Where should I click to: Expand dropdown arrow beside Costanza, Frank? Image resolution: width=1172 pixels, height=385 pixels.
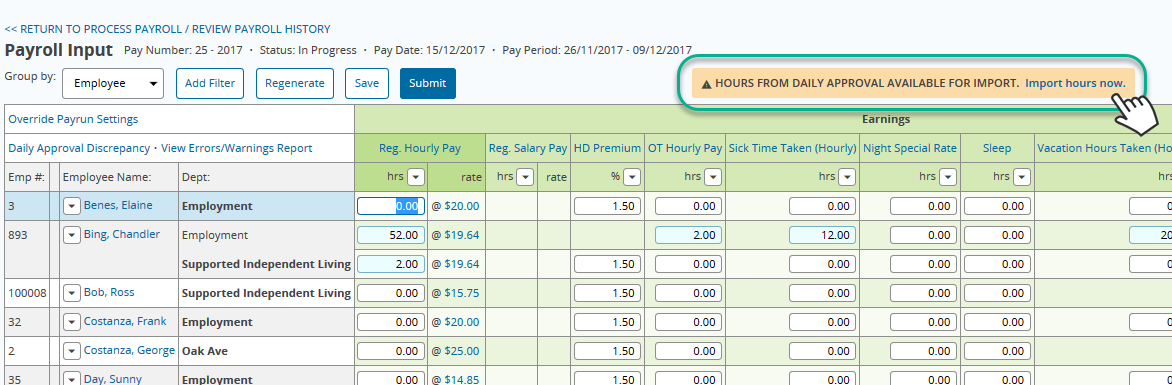coord(72,322)
